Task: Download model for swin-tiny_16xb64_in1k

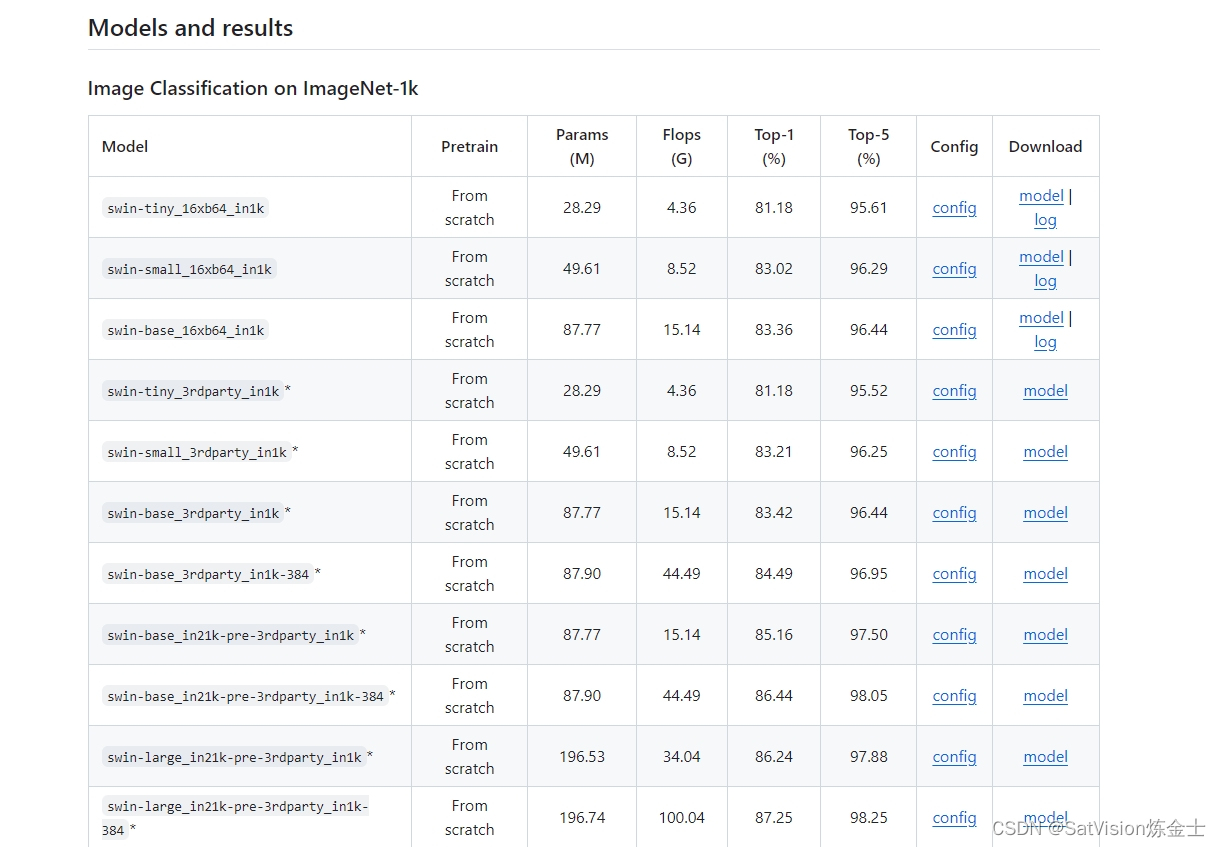Action: click(1041, 196)
